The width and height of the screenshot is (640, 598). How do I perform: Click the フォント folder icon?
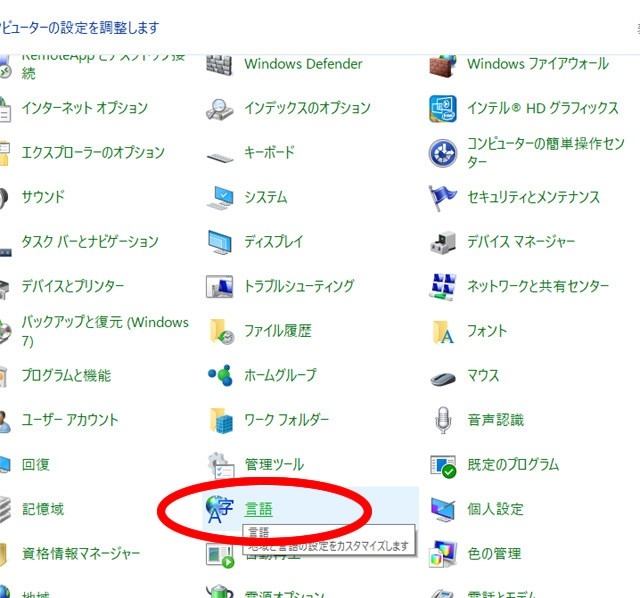pyautogui.click(x=443, y=331)
